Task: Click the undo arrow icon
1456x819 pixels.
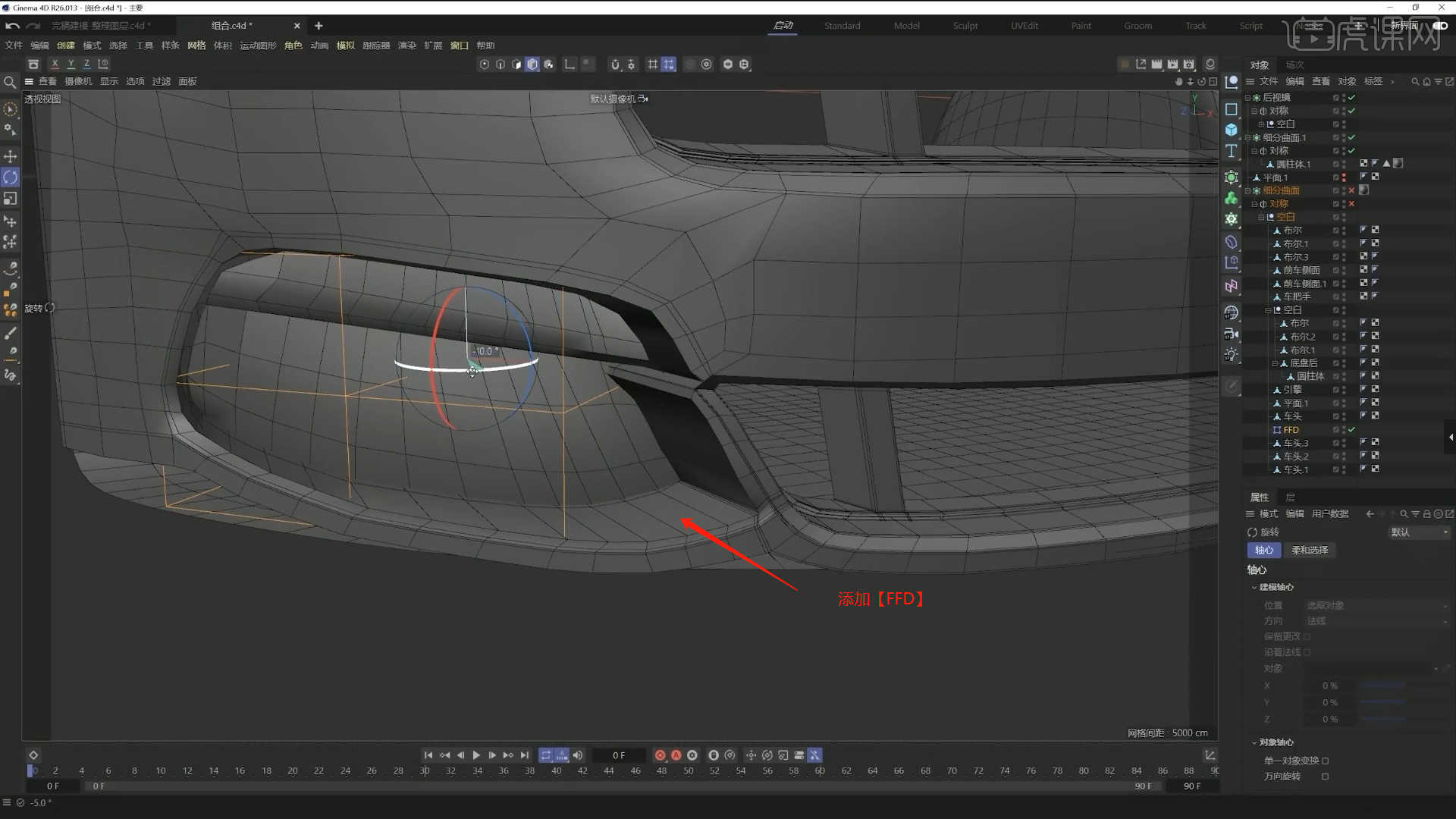Action: [x=12, y=26]
